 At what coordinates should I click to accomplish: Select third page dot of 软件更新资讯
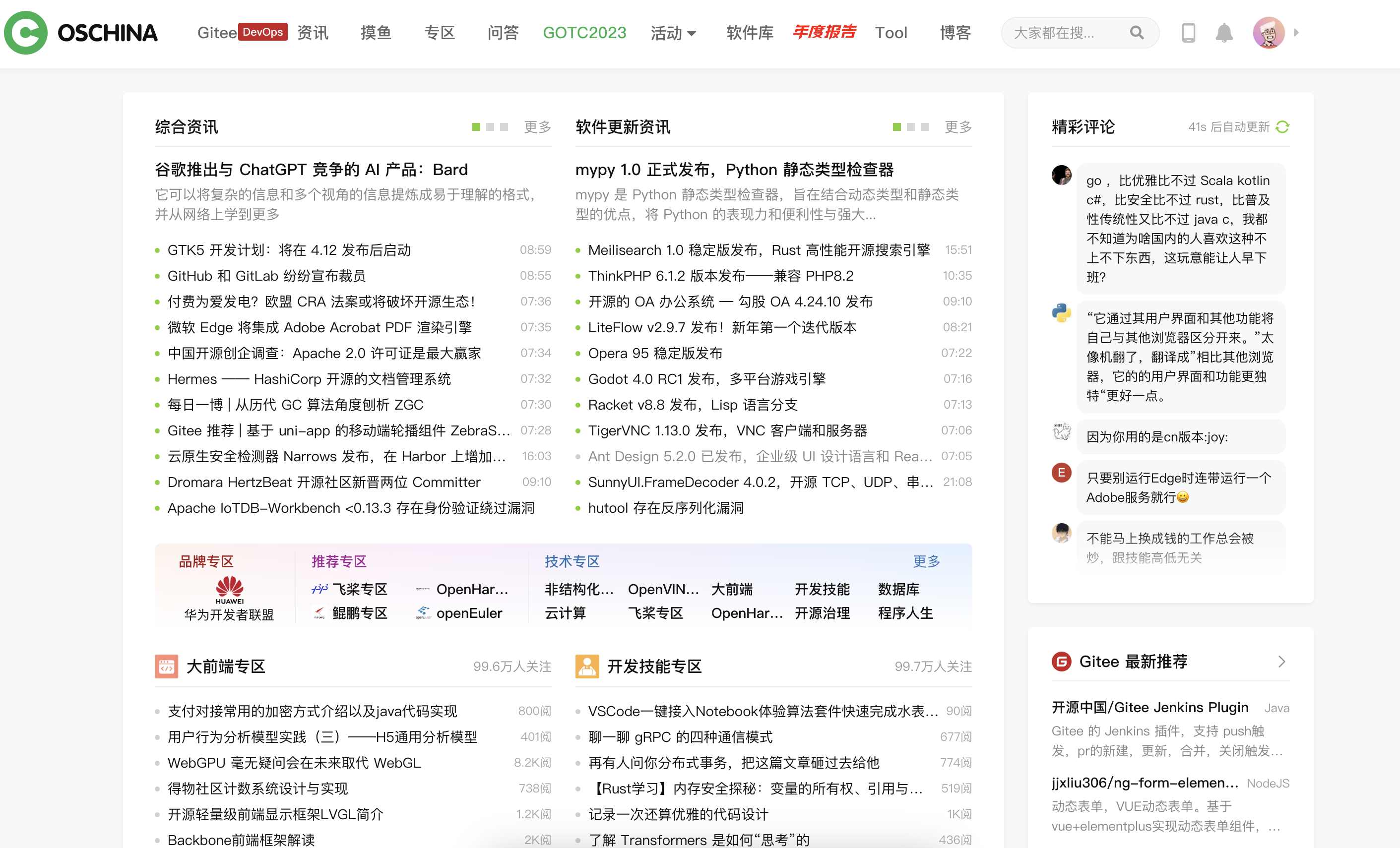924,126
